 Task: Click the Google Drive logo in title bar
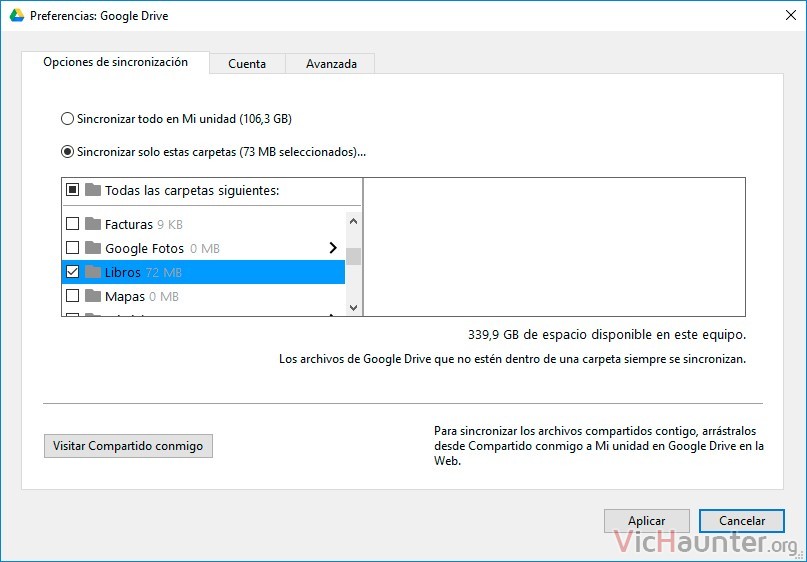click(16, 15)
